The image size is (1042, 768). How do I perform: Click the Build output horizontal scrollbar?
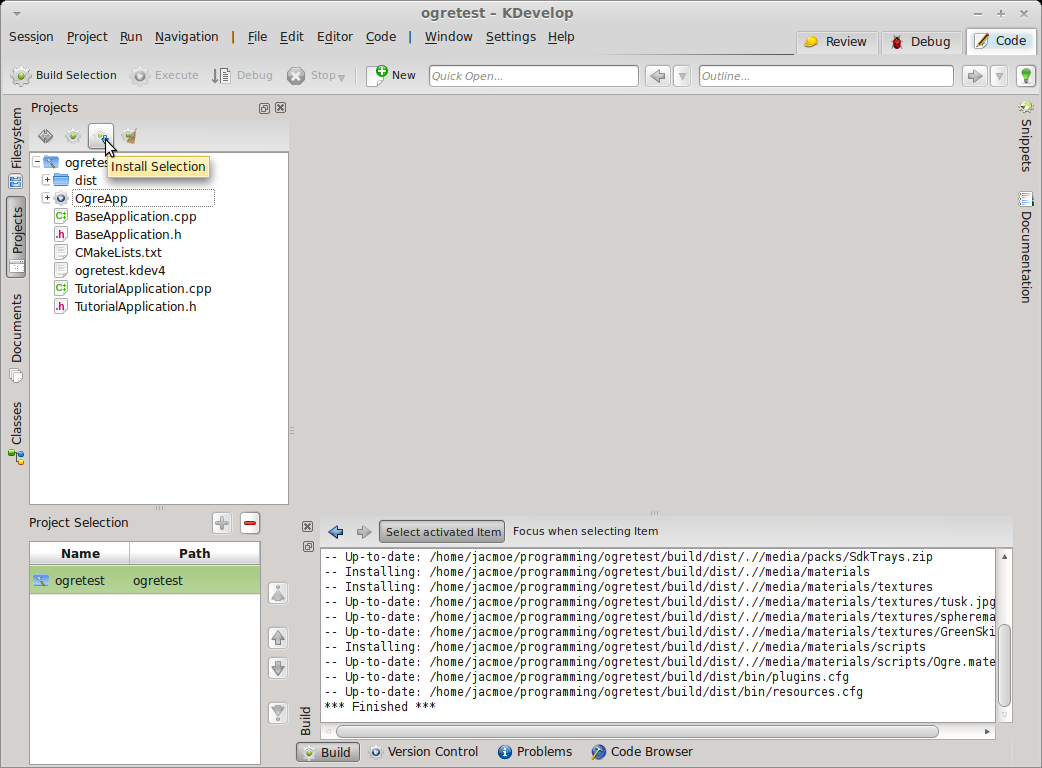pos(637,731)
